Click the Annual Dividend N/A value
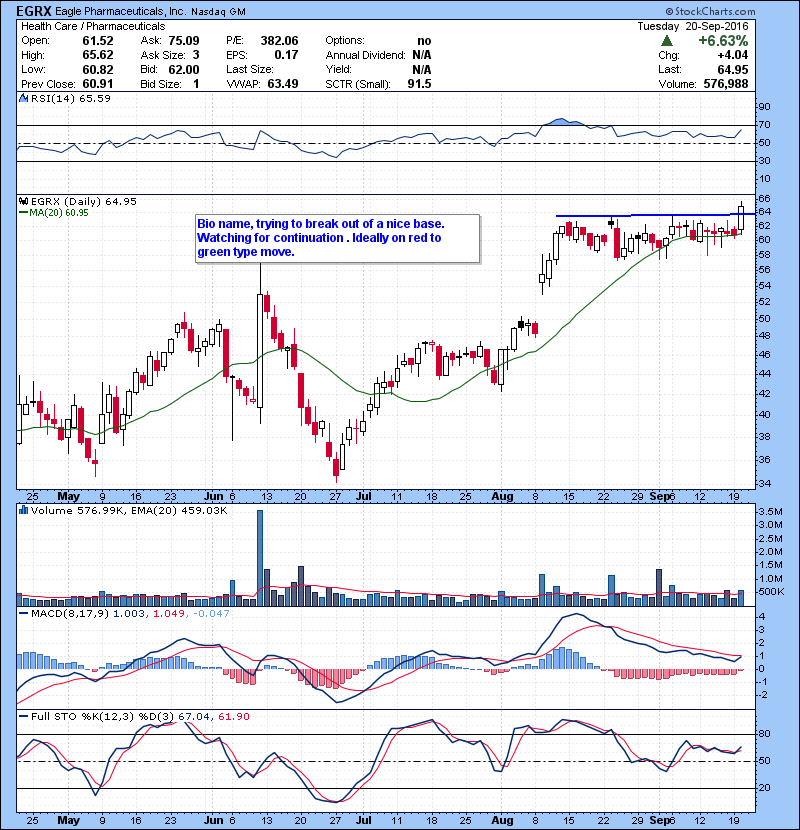Screen dimensions: 800x830 pyautogui.click(x=421, y=55)
